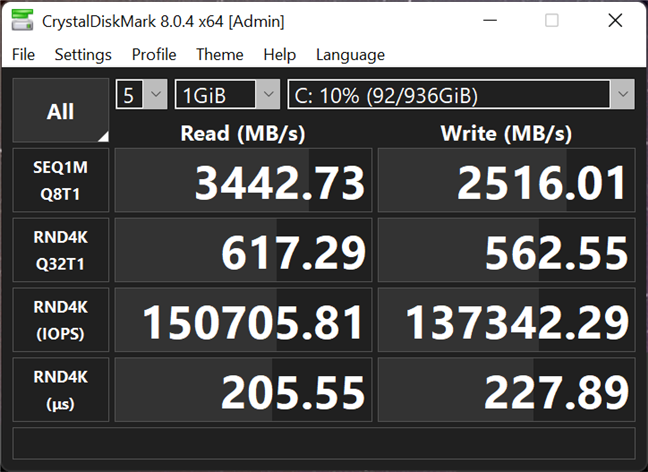Close the CrystalDiskMark window
648x472 pixels.
[615, 20]
